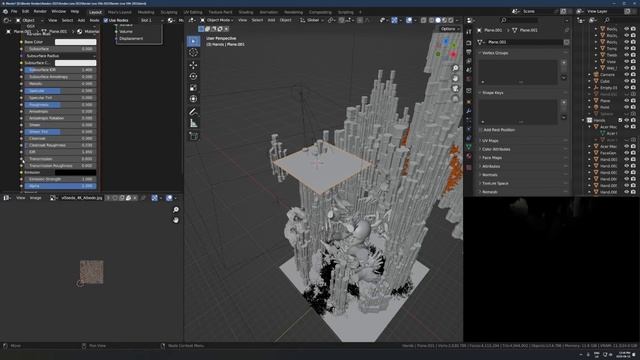Collapse the Hands collection in outliner
This screenshot has width=640, height=360.
(x=583, y=120)
